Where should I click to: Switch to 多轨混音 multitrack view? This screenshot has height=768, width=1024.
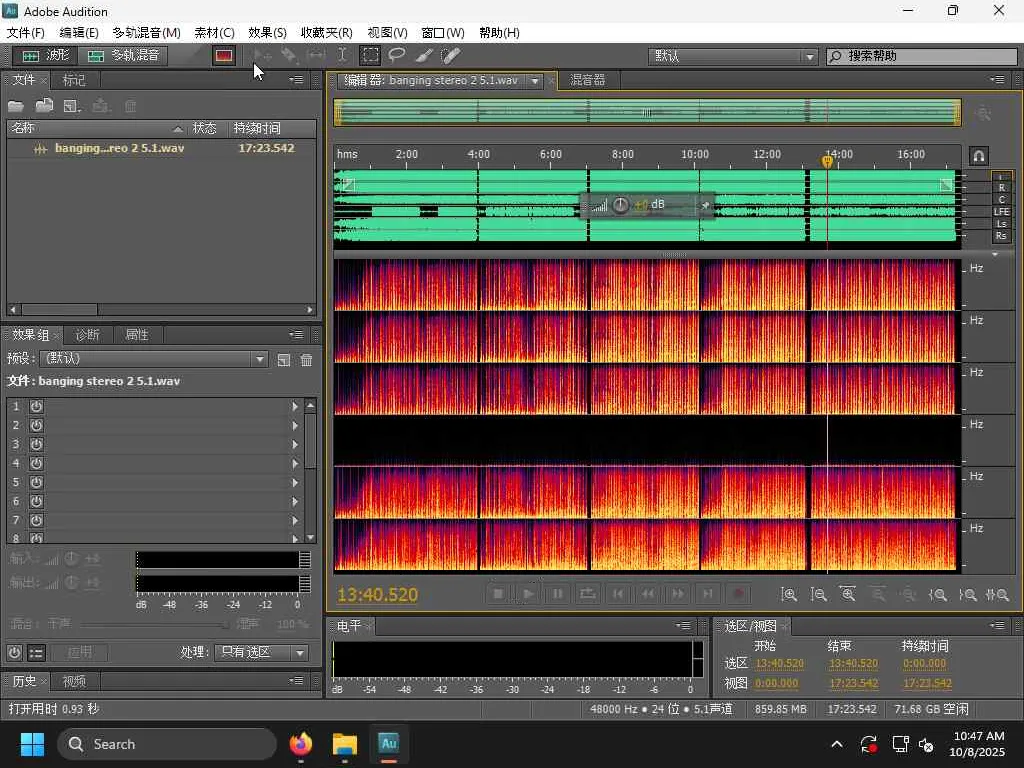pyautogui.click(x=125, y=56)
